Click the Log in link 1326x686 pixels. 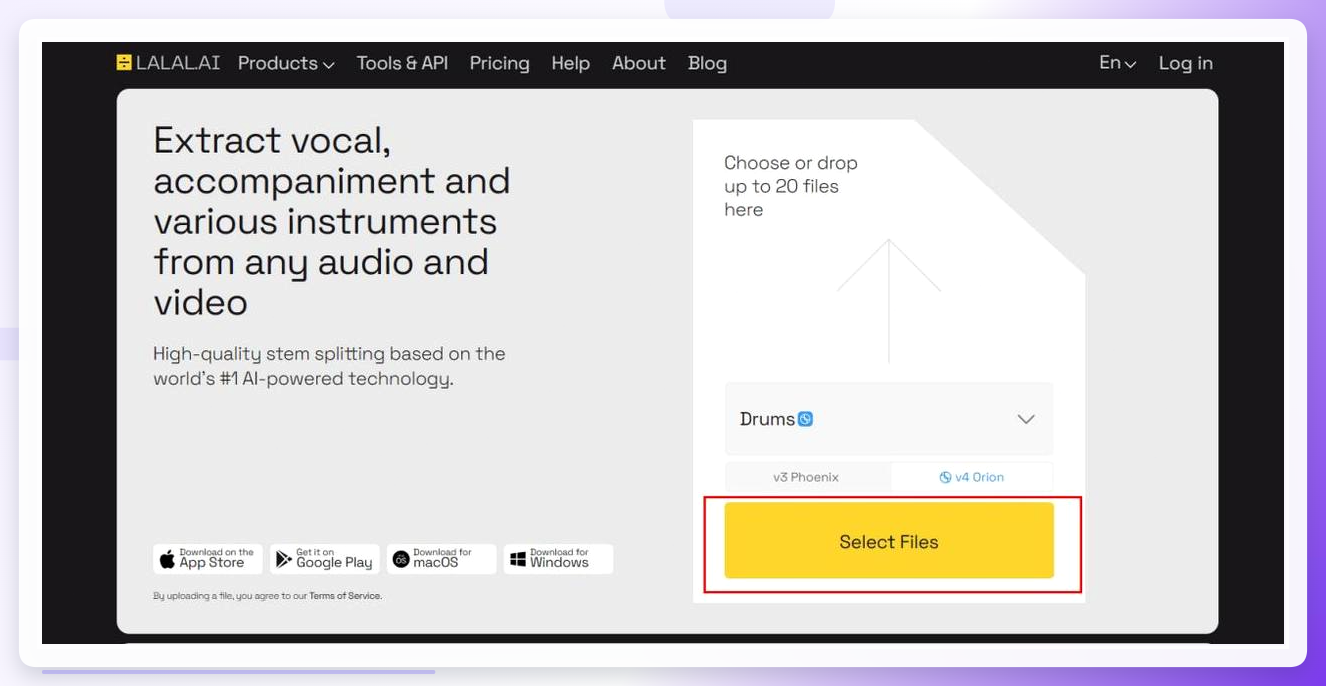coord(1186,63)
